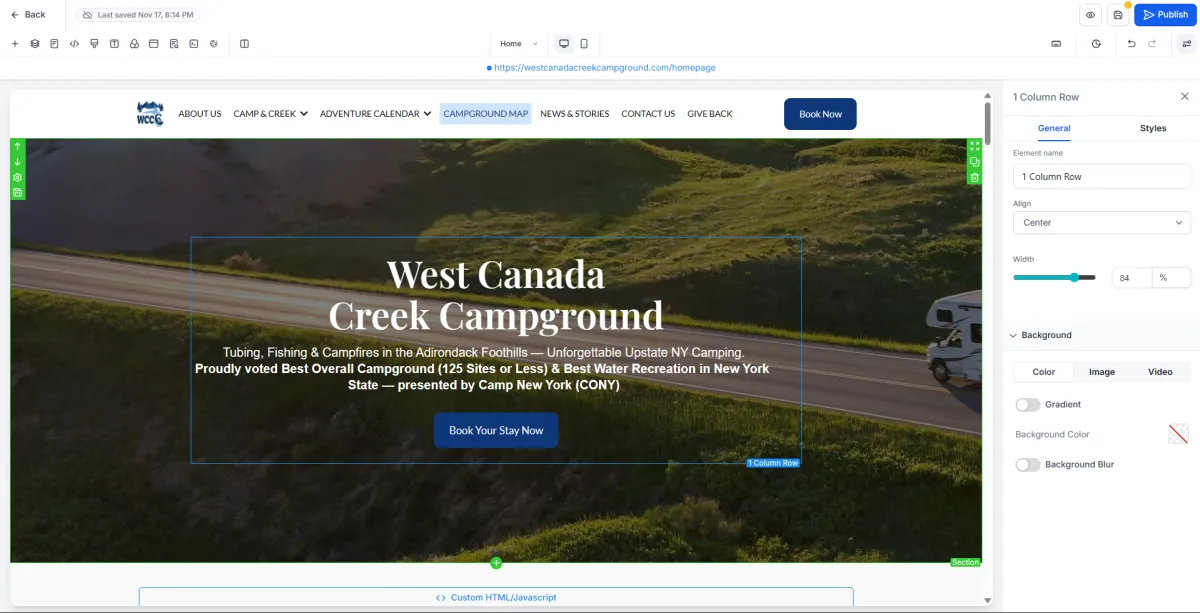Select the Color background tab
Viewport: 1200px width, 613px height.
1044,372
